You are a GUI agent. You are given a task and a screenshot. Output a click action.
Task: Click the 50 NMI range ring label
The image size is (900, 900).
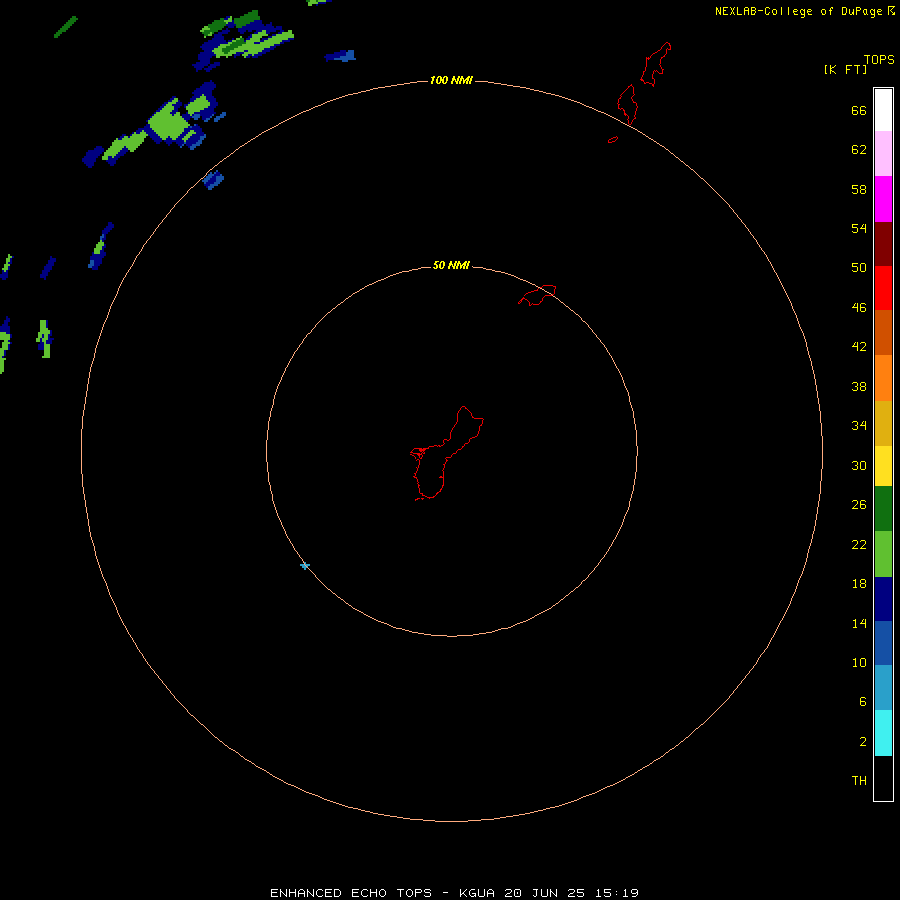point(451,265)
